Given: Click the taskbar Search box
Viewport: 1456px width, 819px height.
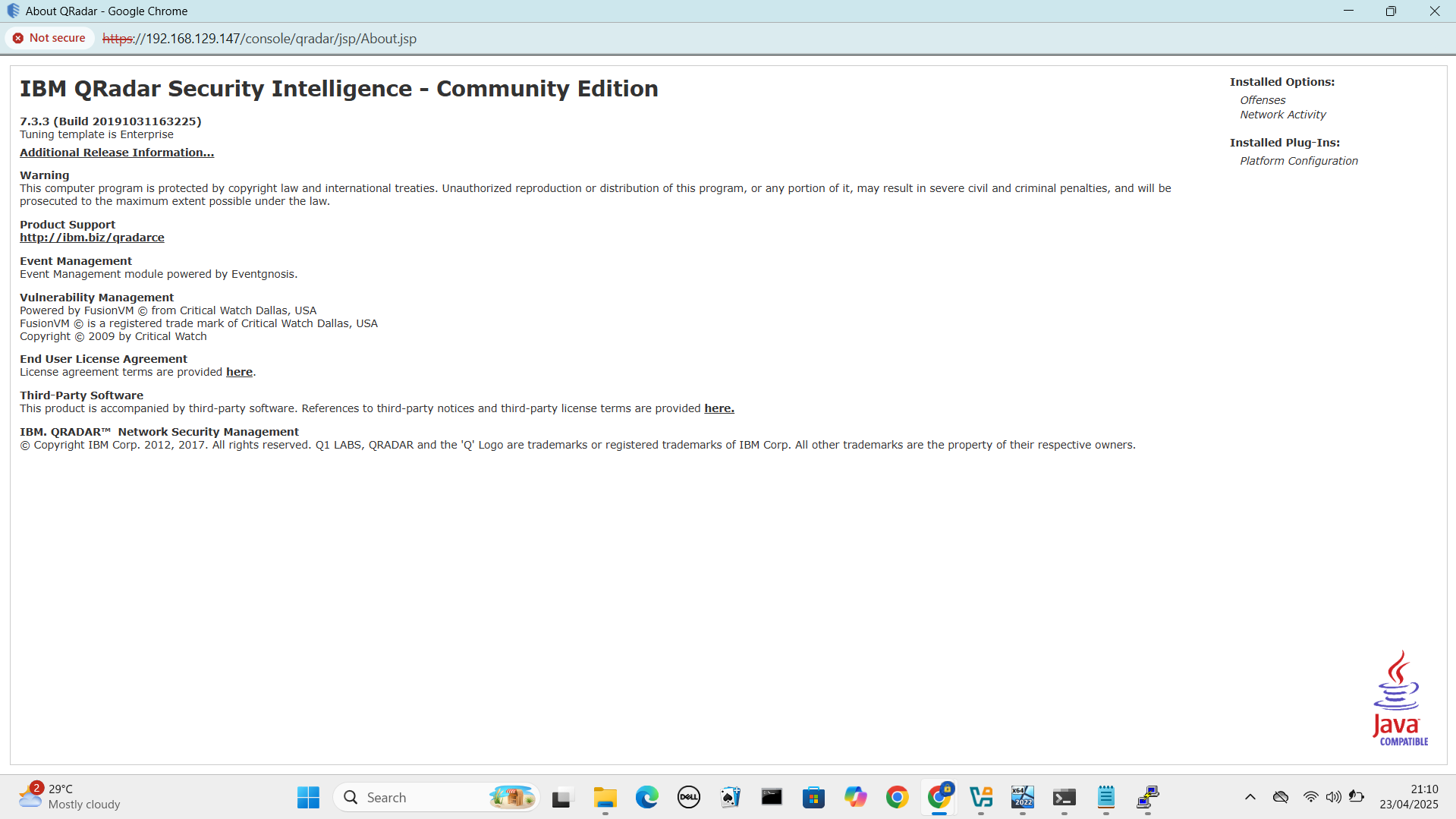Looking at the screenshot, I should [x=436, y=797].
